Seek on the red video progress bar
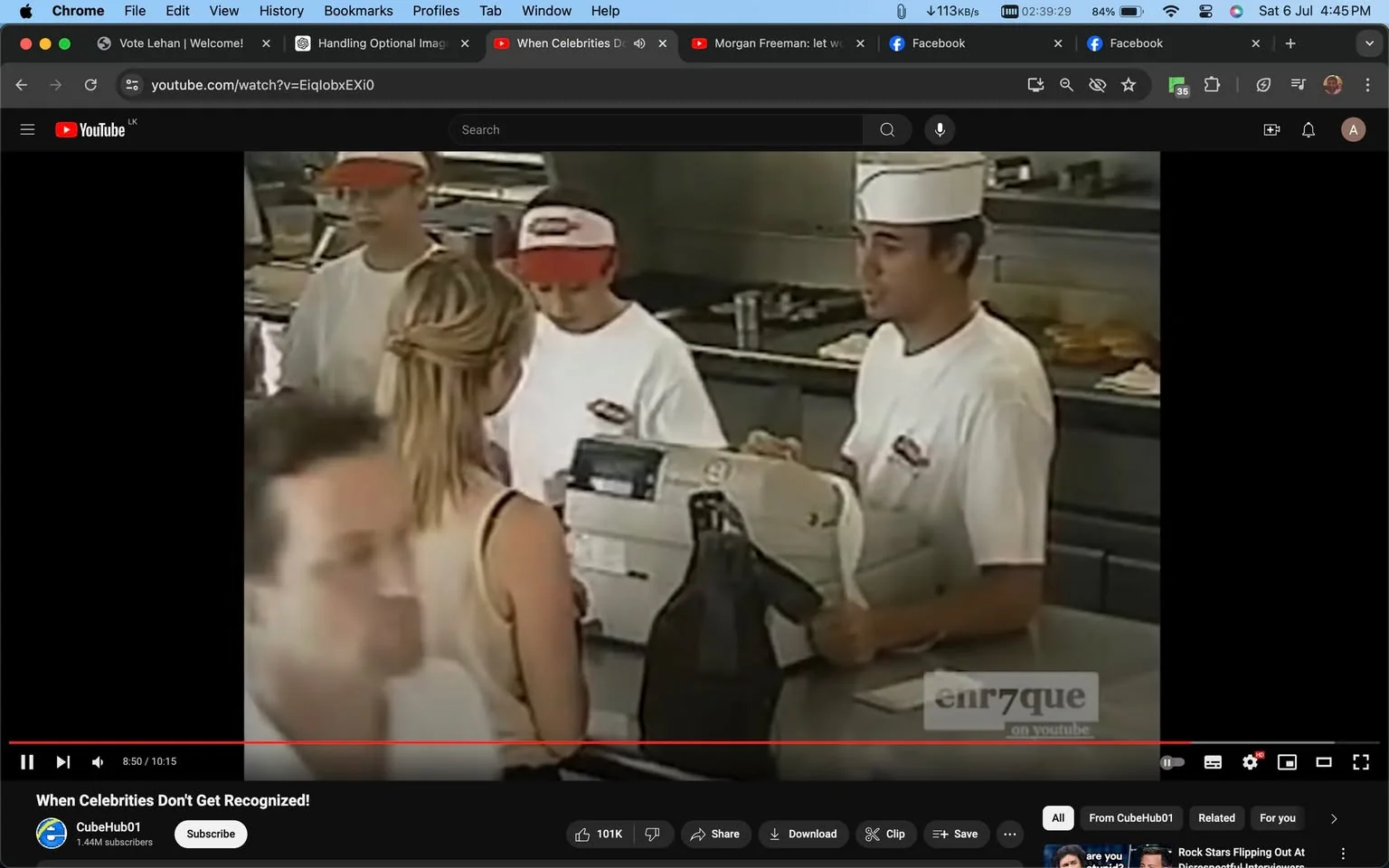Image resolution: width=1389 pixels, height=868 pixels. 694,742
